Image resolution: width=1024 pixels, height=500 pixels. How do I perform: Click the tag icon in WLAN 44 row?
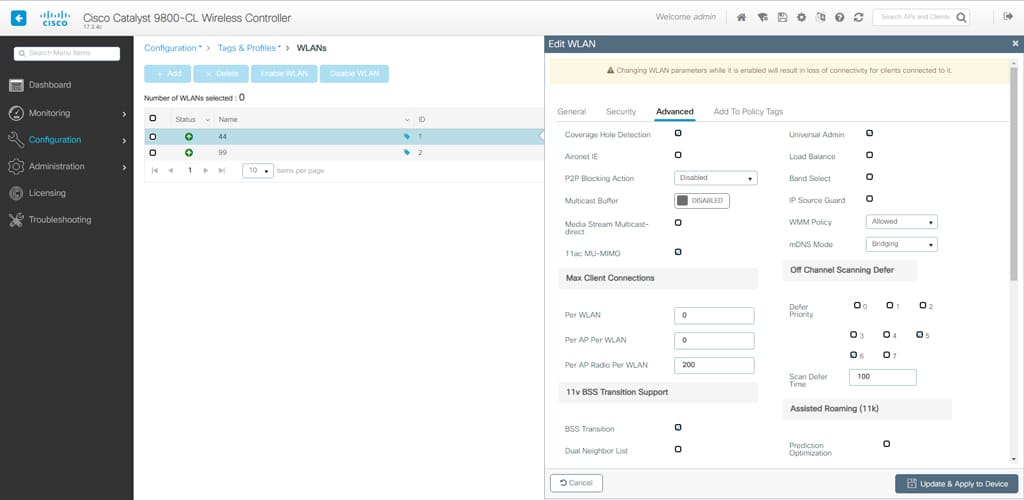[407, 136]
